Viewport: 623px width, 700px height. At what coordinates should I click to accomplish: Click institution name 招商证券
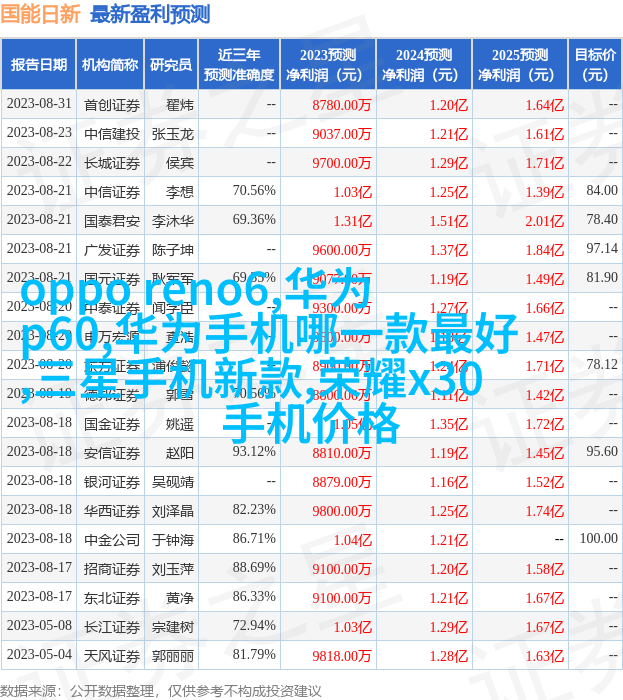tap(112, 569)
